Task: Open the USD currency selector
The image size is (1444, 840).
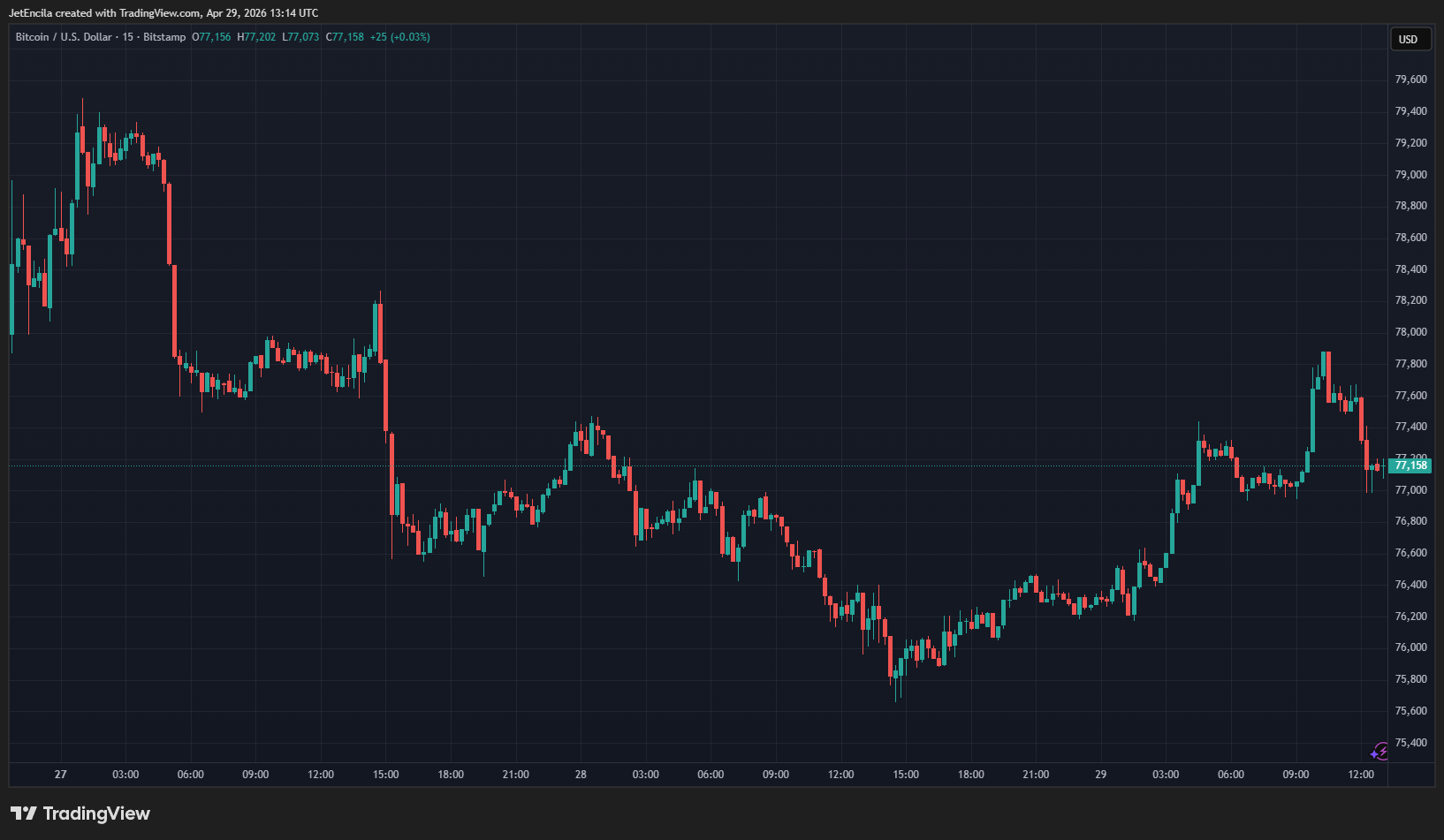Action: [1408, 39]
